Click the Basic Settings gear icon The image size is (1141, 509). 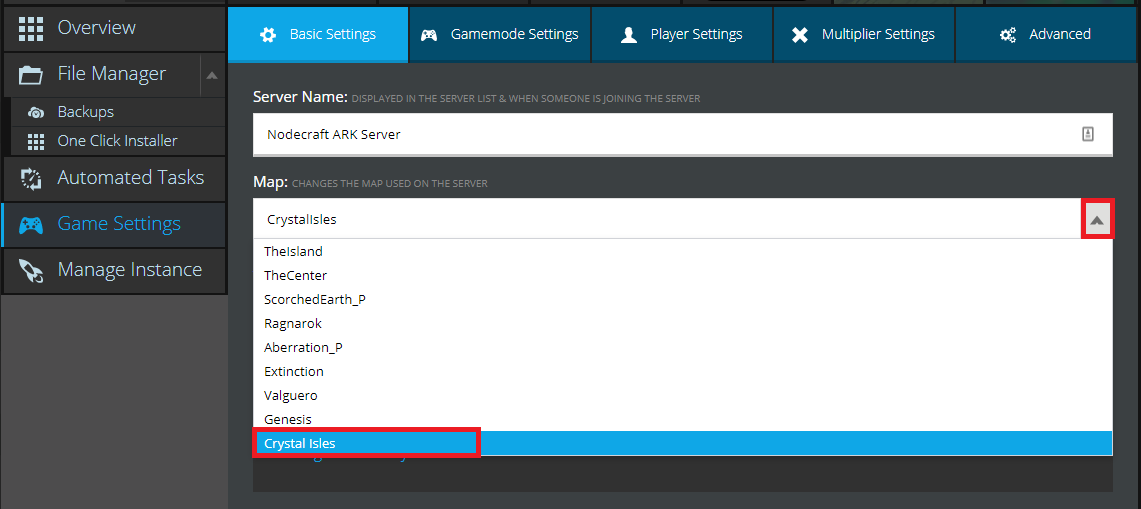pos(268,35)
